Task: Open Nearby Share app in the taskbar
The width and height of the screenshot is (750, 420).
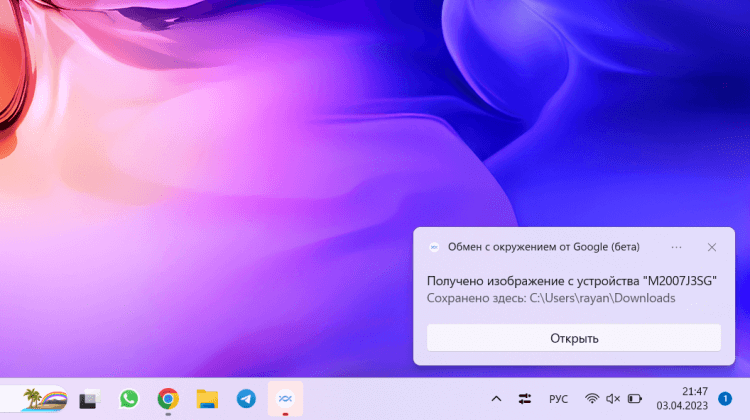Action: point(286,398)
